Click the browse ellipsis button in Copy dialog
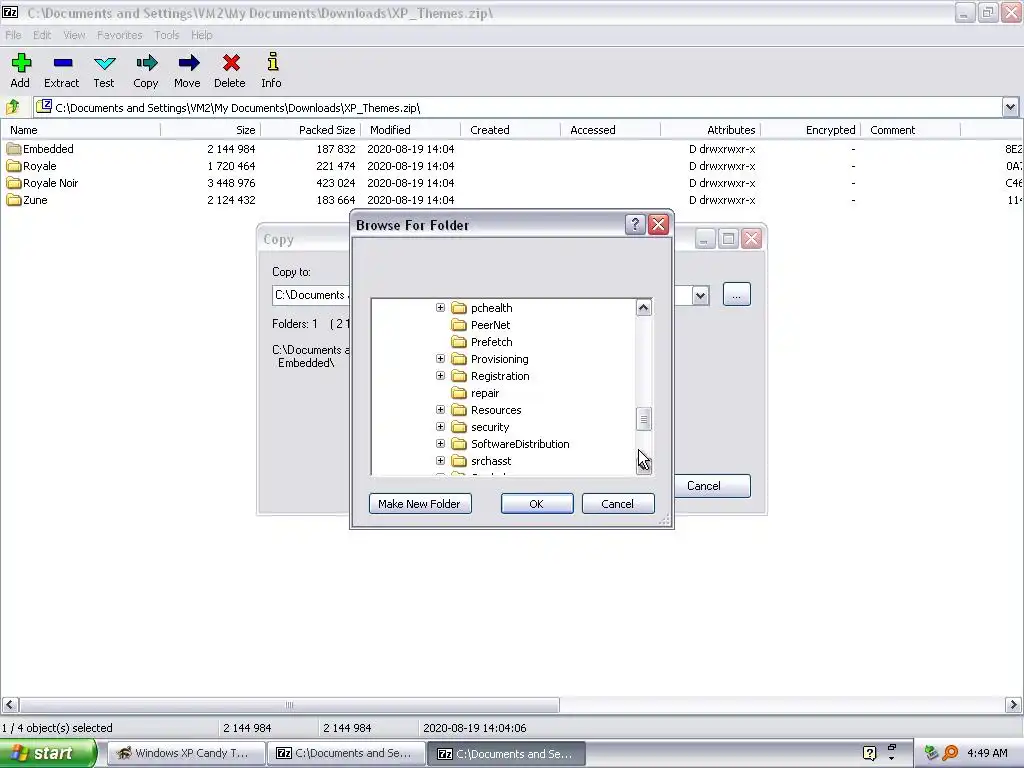The width and height of the screenshot is (1024, 768). pos(737,295)
